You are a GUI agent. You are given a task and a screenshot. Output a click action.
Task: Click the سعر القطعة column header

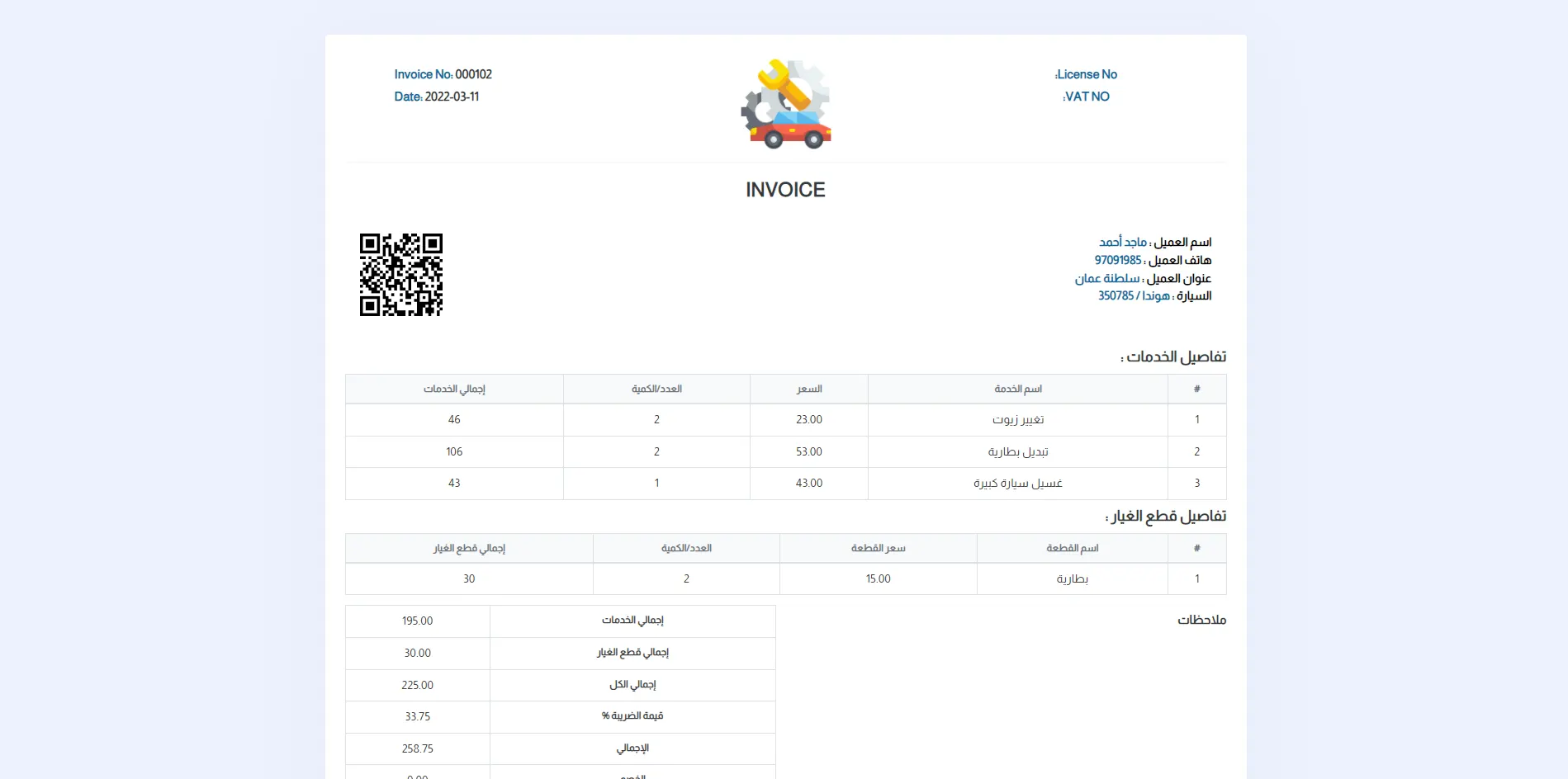(878, 548)
